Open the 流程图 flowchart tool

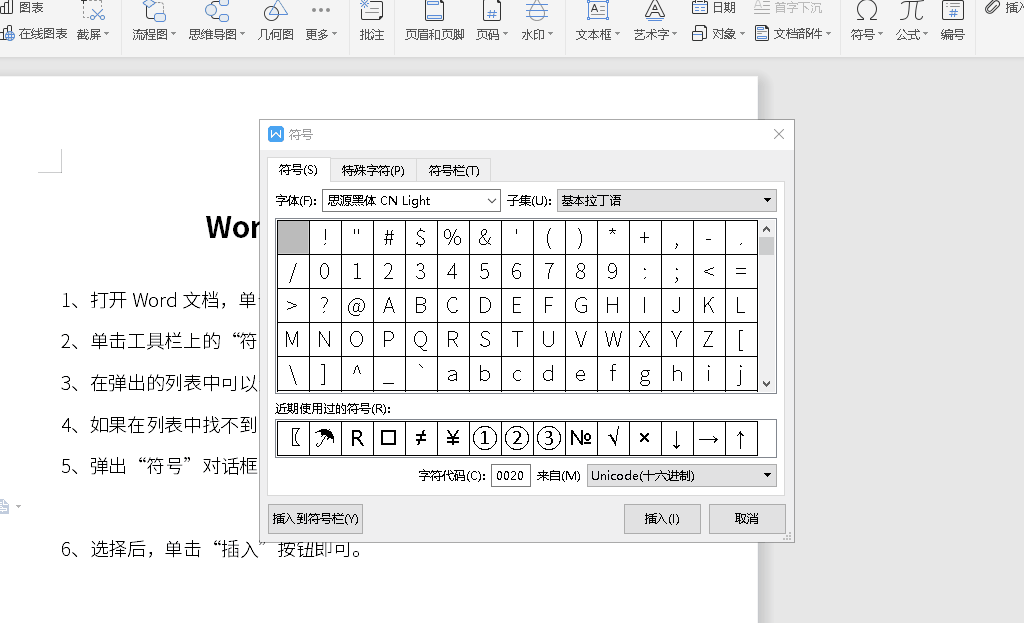pos(154,13)
